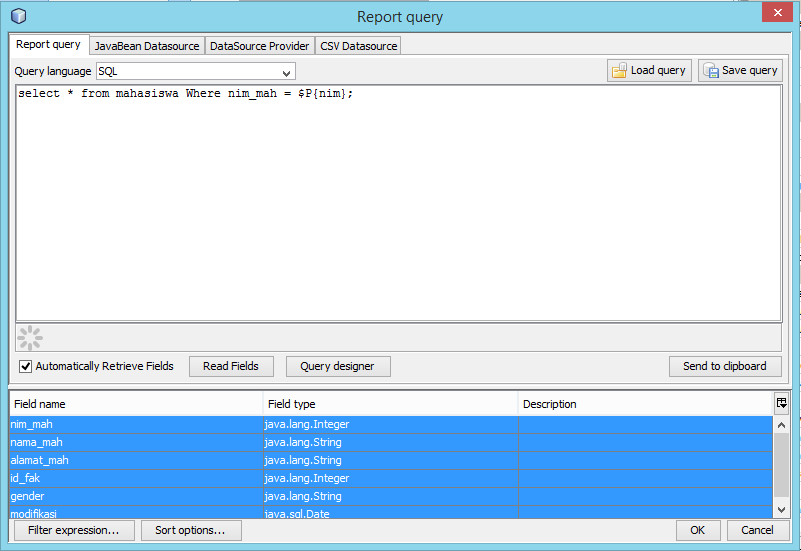801x551 pixels.
Task: Open Filter expression dialog
Action: click(x=74, y=530)
